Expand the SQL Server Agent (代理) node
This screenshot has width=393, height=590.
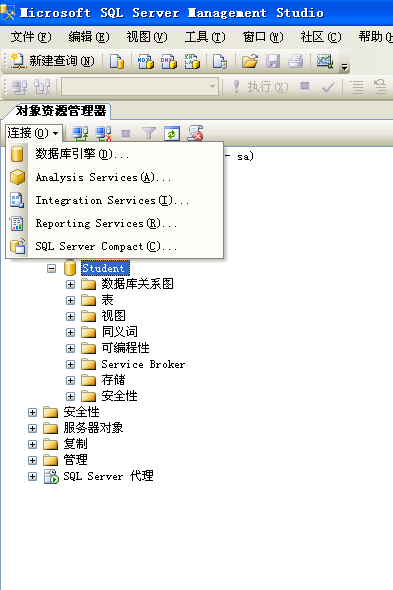[x=32, y=476]
